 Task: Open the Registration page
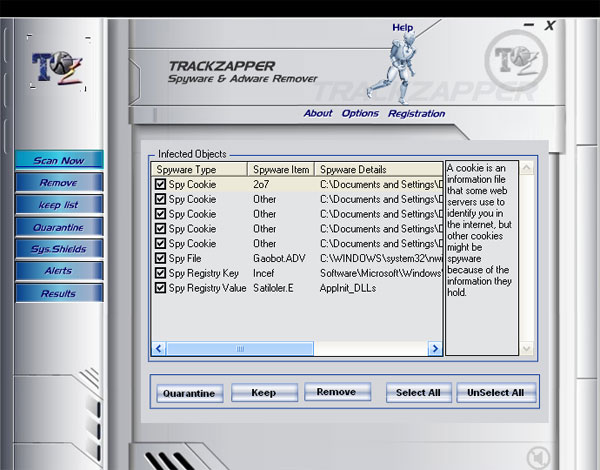click(x=417, y=114)
